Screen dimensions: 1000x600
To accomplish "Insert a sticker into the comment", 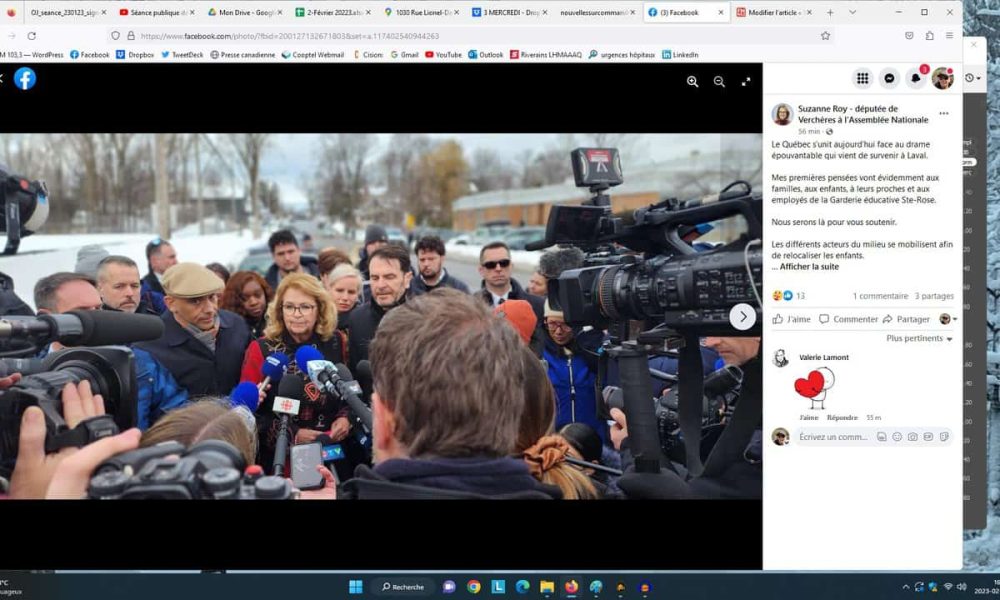I will coord(941,437).
